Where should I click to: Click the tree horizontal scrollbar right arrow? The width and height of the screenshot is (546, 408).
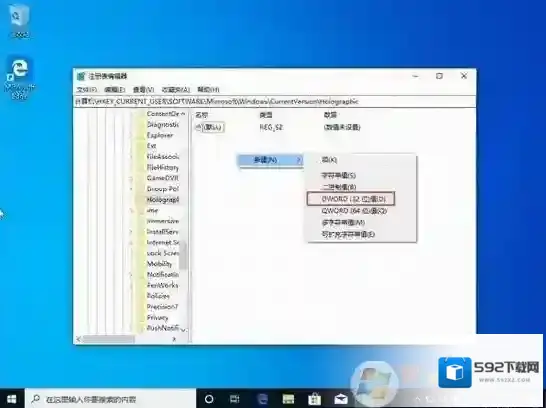[174, 339]
